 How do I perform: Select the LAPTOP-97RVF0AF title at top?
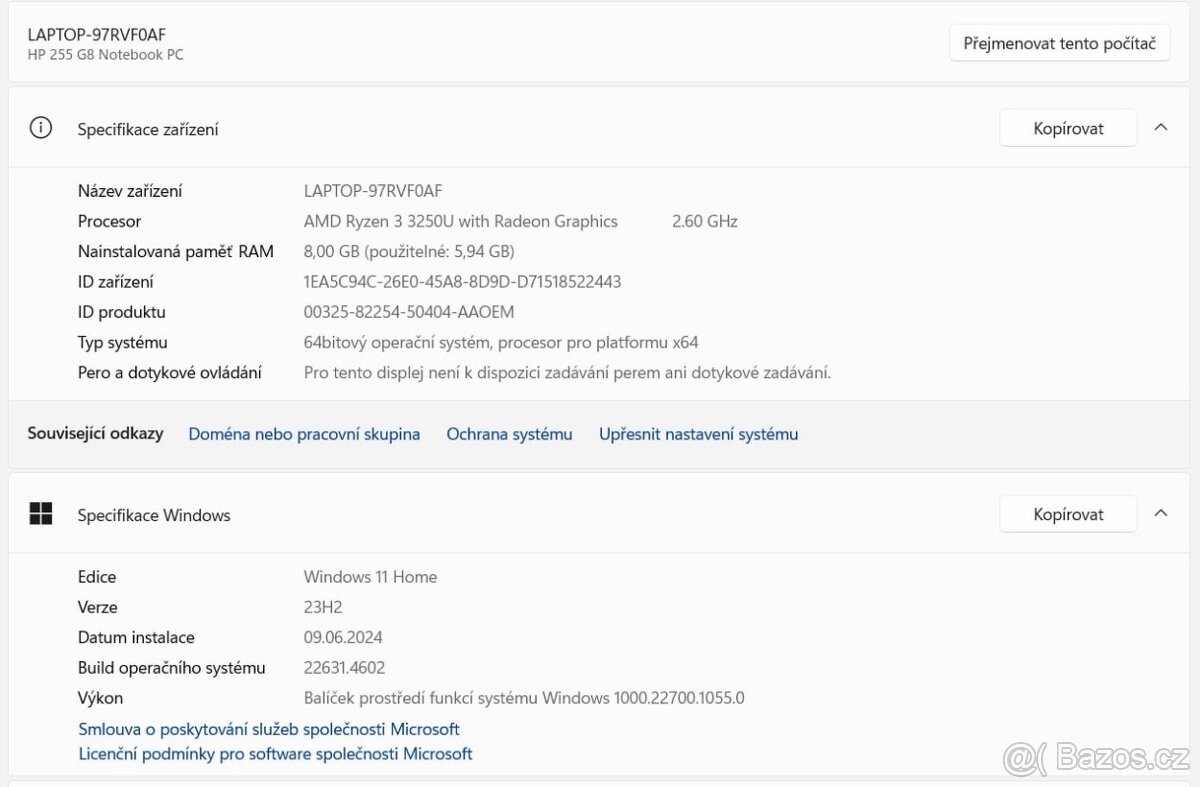[x=97, y=35]
